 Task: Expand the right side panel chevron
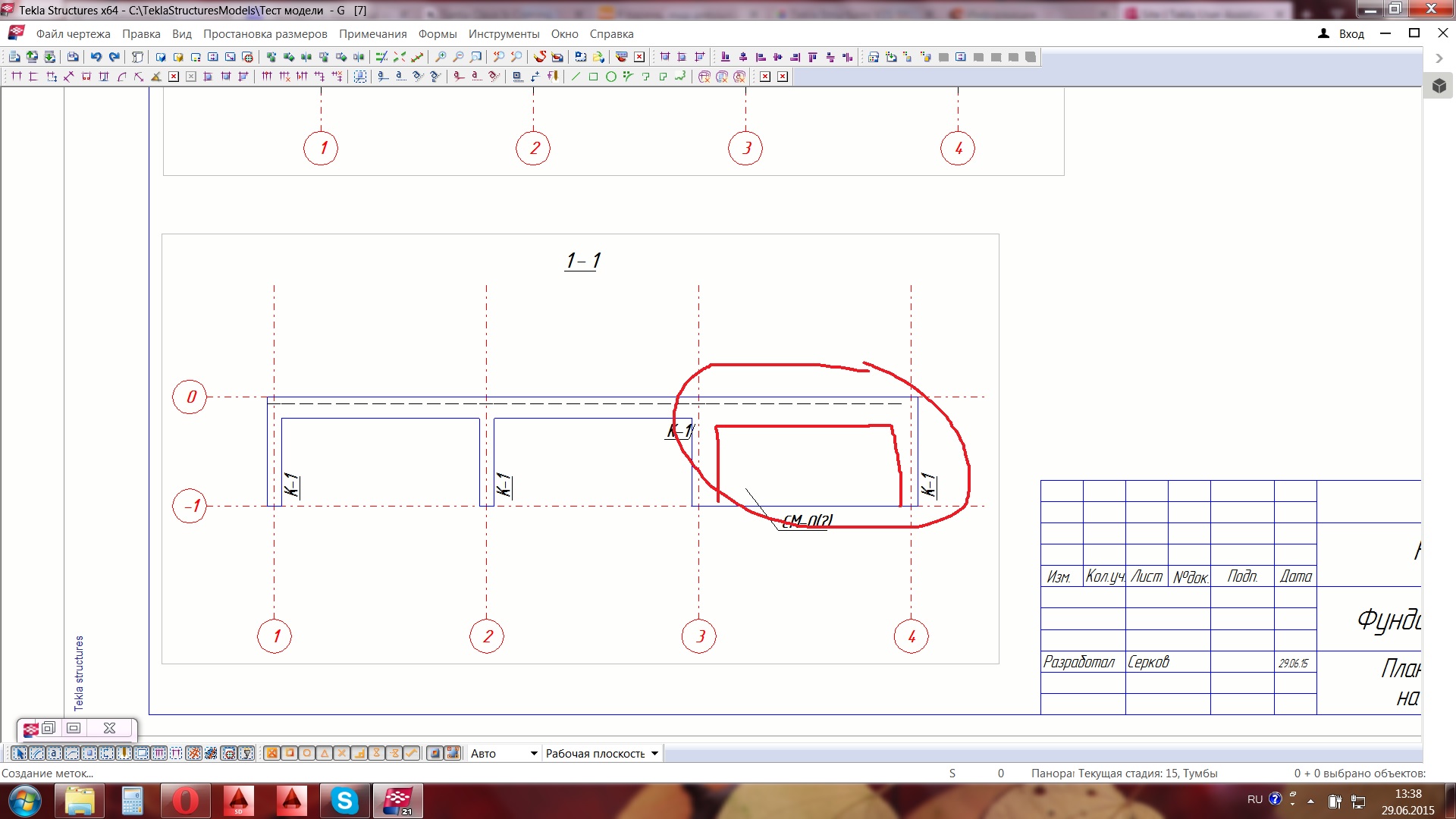(x=1439, y=58)
